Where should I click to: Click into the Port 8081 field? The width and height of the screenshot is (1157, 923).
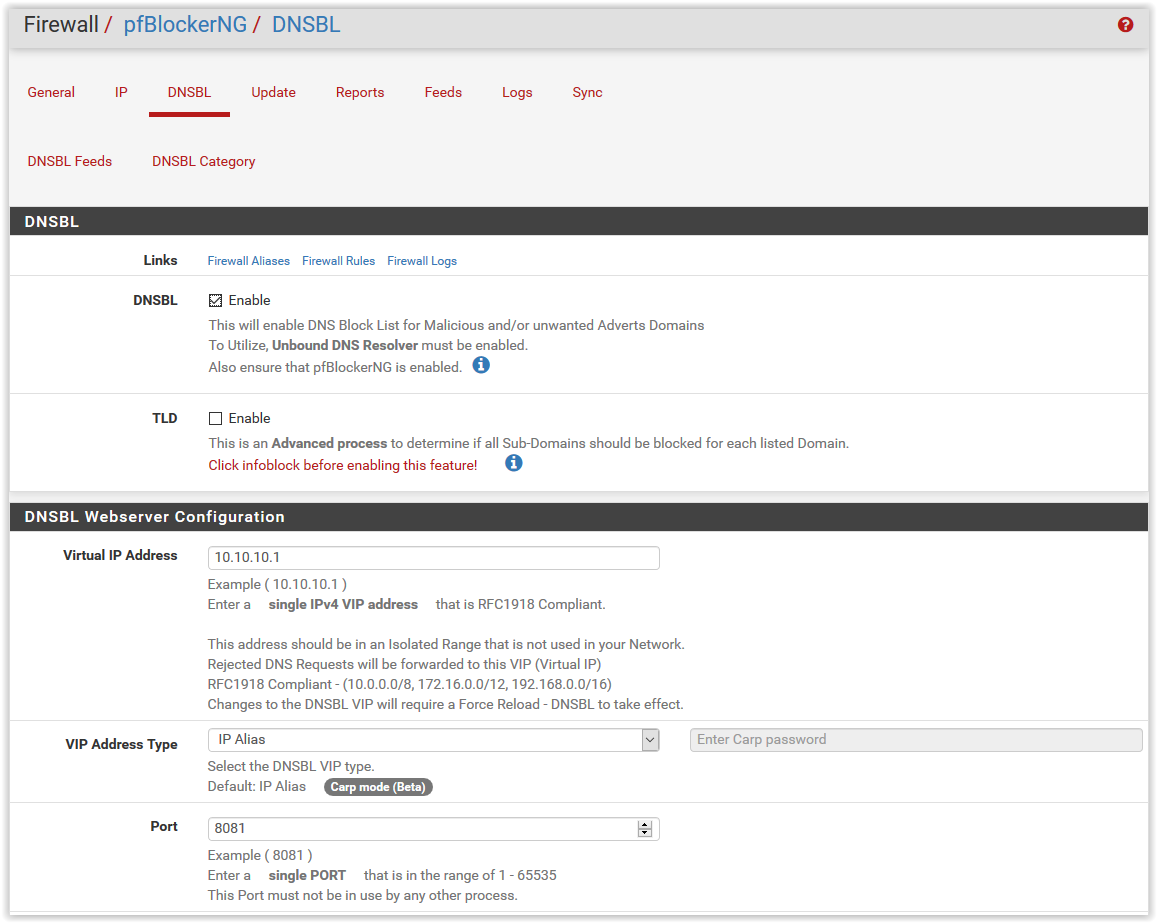pyautogui.click(x=433, y=829)
